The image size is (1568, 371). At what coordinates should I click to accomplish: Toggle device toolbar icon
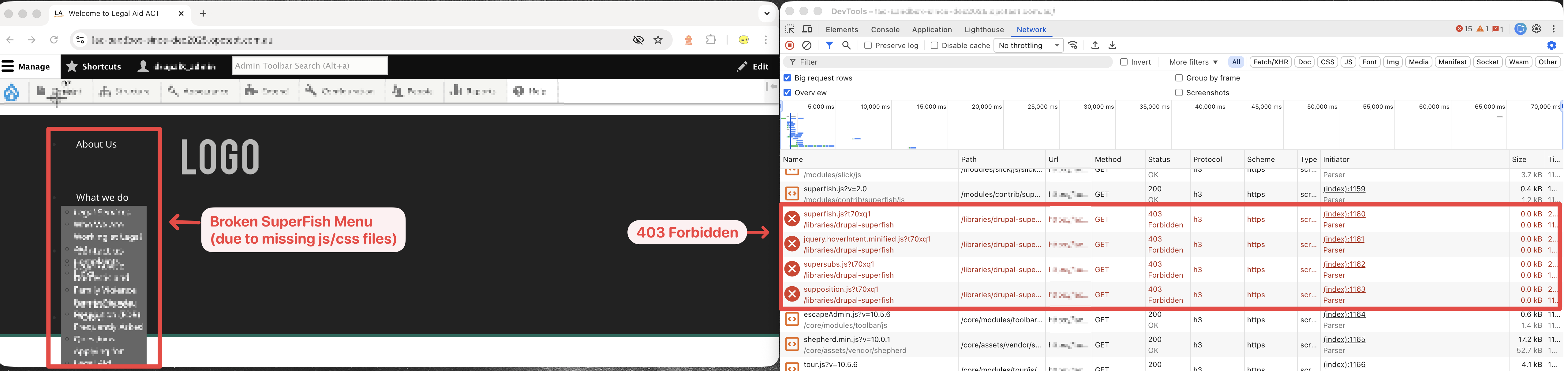[x=807, y=29]
